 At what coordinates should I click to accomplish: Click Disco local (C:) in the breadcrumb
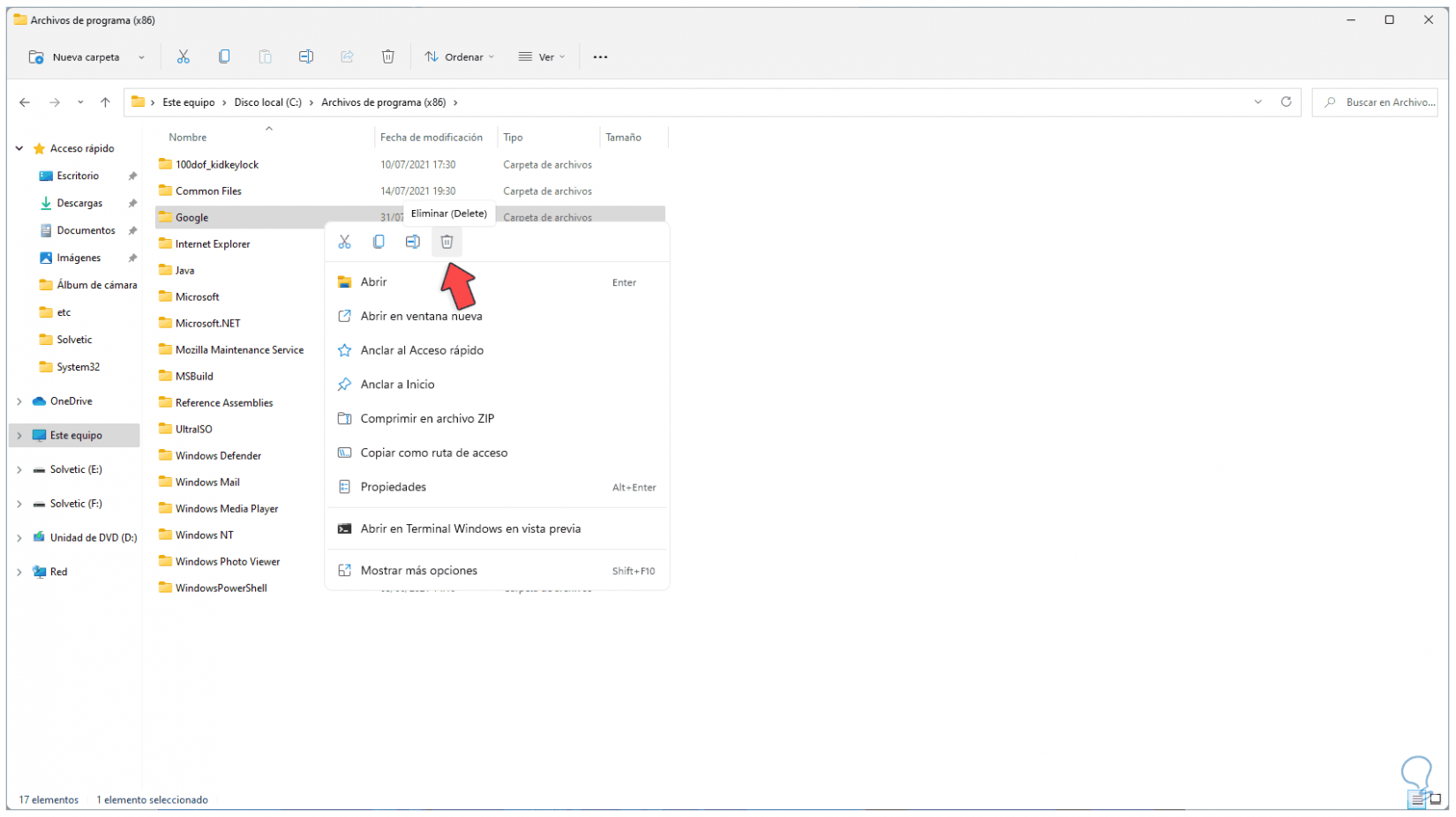[268, 102]
